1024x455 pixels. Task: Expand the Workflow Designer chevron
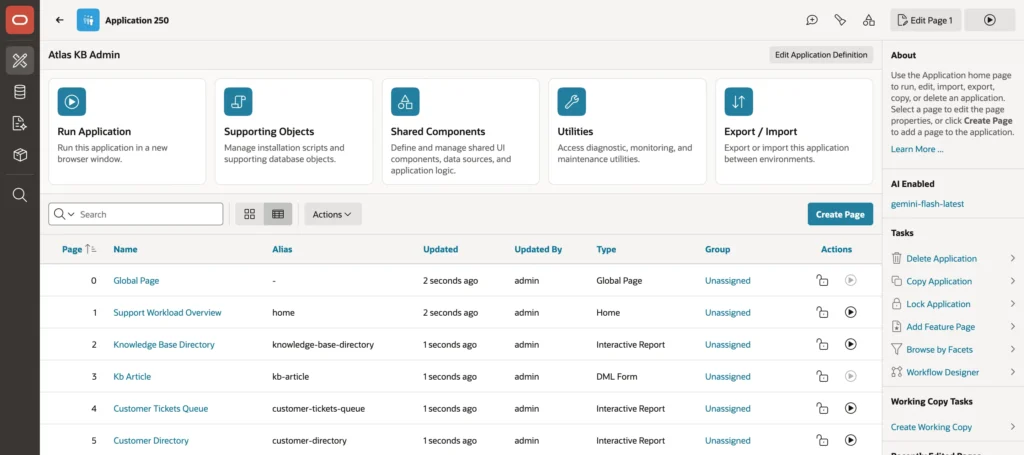(x=1013, y=372)
